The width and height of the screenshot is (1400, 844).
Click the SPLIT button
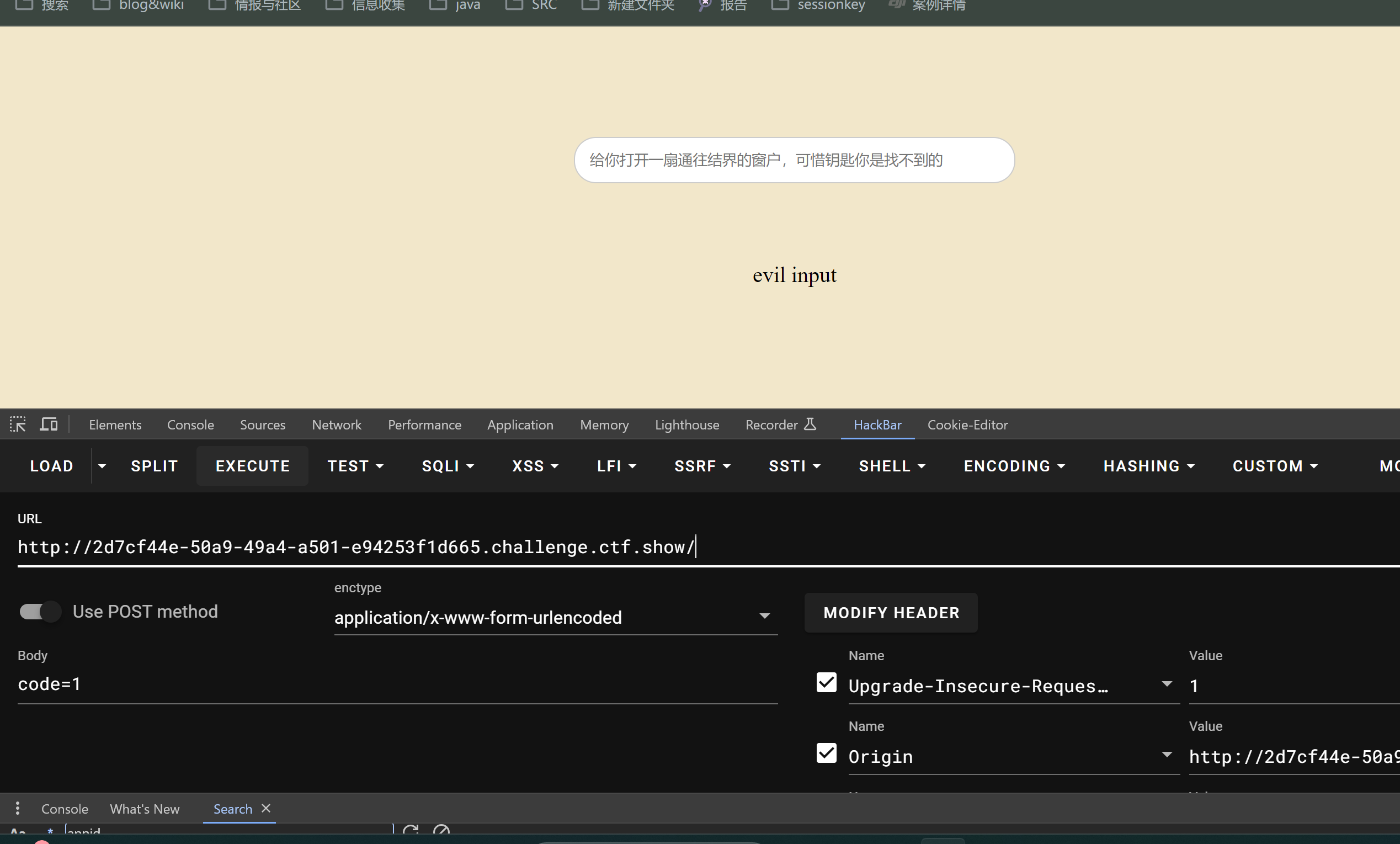point(155,466)
